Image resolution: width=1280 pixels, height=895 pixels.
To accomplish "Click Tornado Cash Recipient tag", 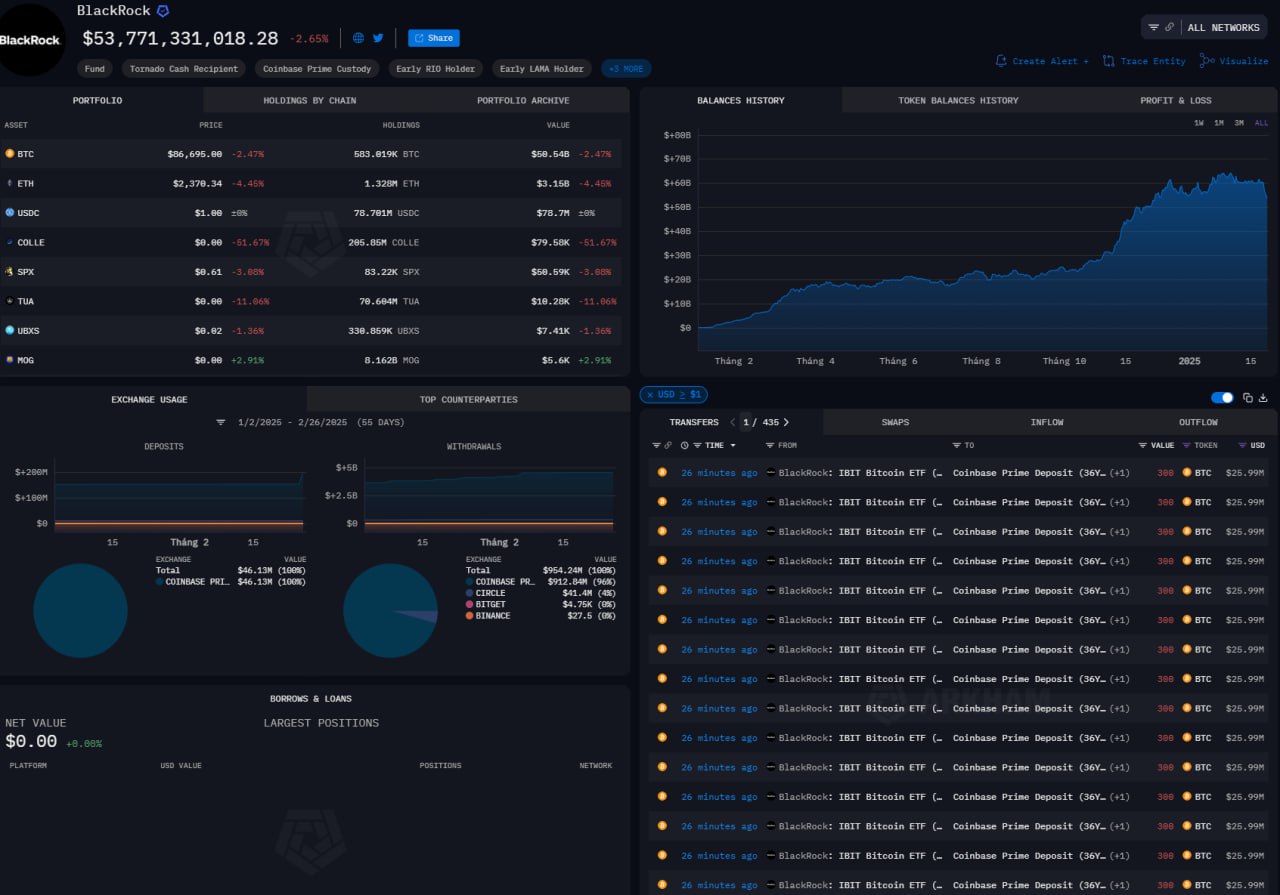I will (184, 69).
